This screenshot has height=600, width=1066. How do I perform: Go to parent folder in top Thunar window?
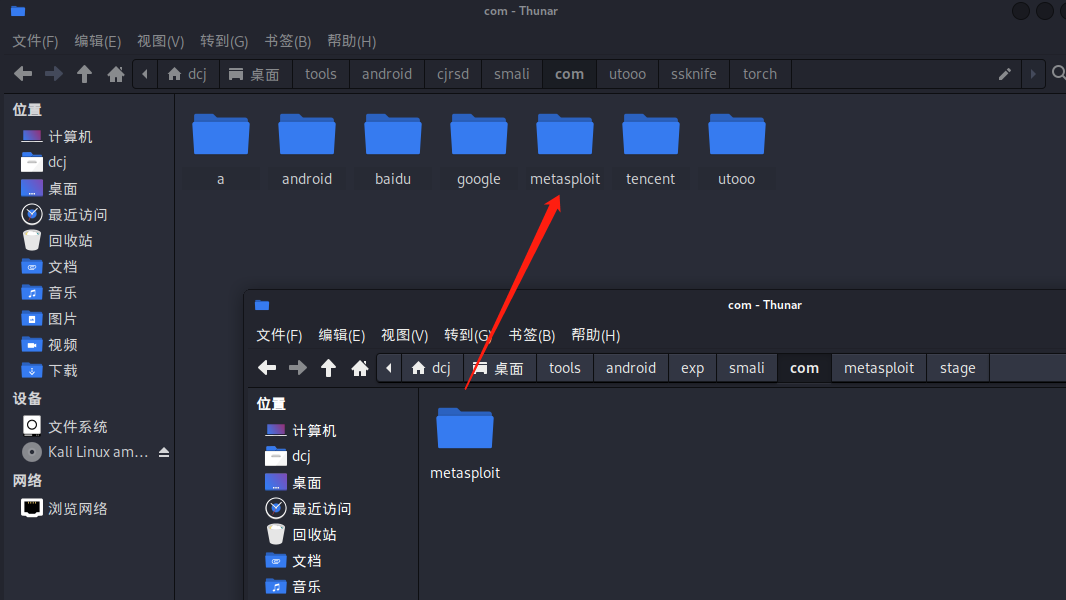pos(84,73)
